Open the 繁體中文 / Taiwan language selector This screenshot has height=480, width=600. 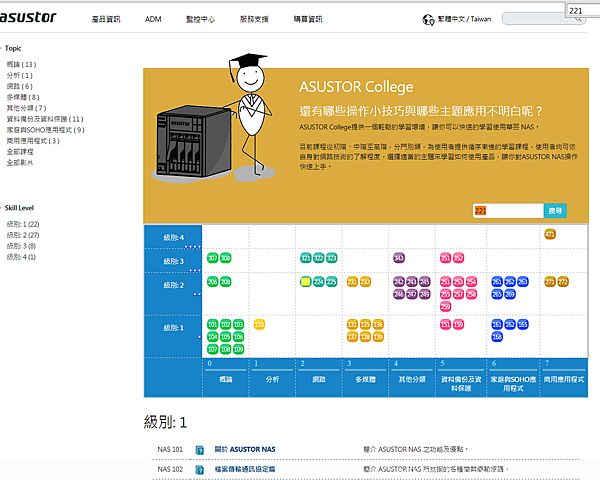(464, 19)
